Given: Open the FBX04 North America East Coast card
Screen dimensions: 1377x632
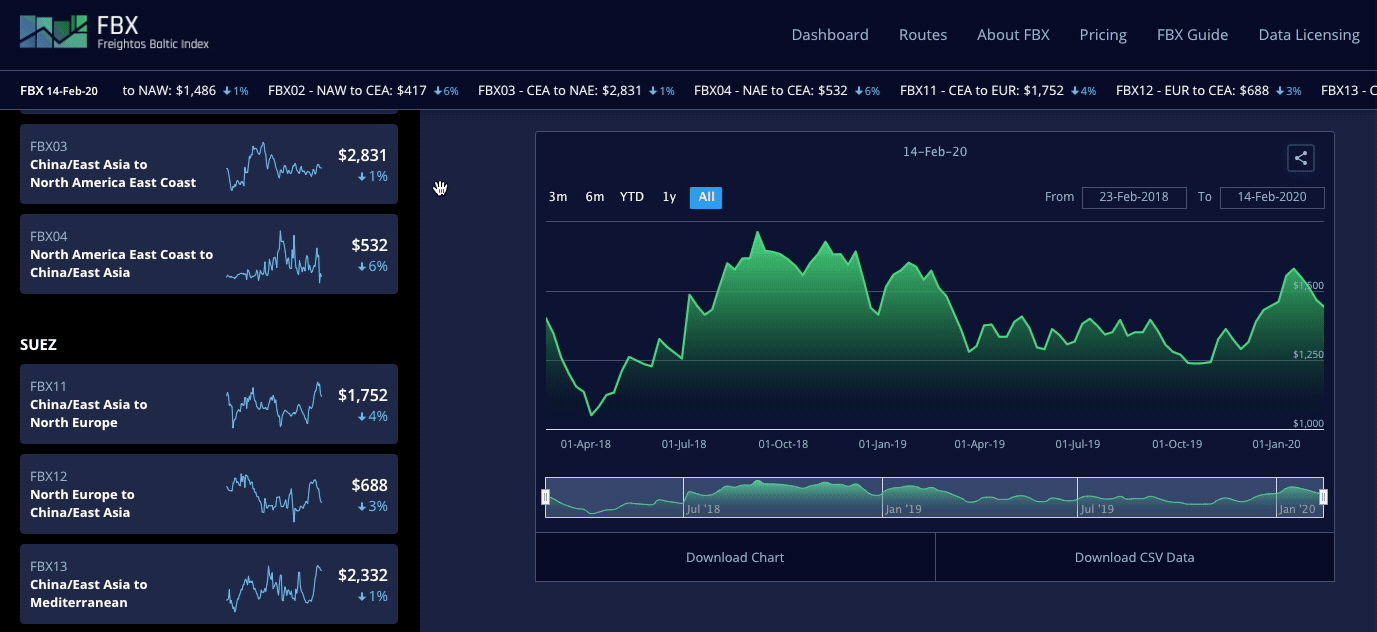Looking at the screenshot, I should [x=209, y=254].
